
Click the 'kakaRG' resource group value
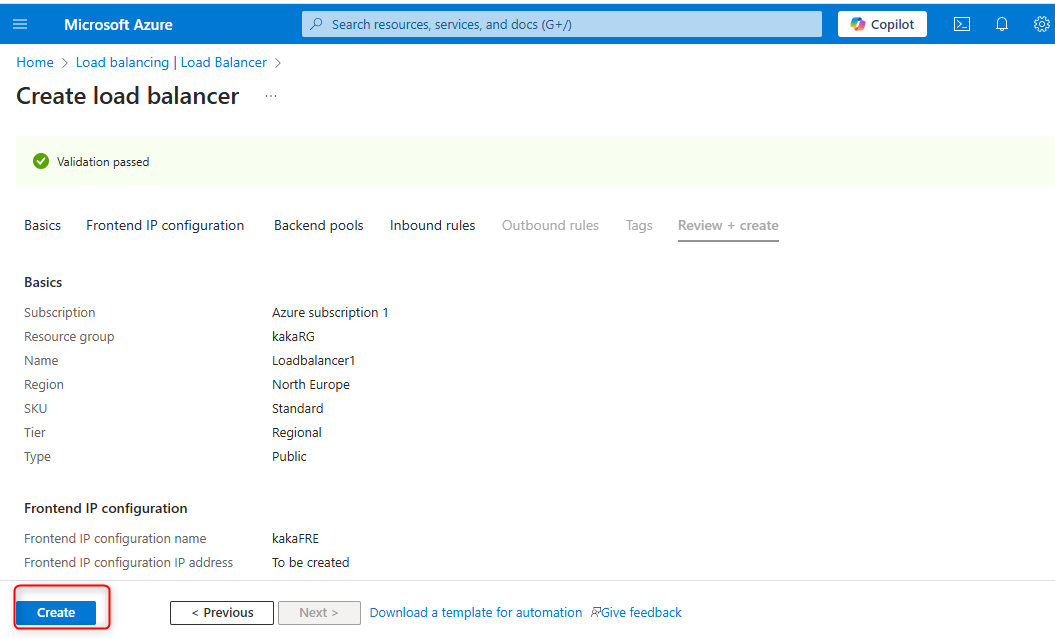click(x=293, y=336)
